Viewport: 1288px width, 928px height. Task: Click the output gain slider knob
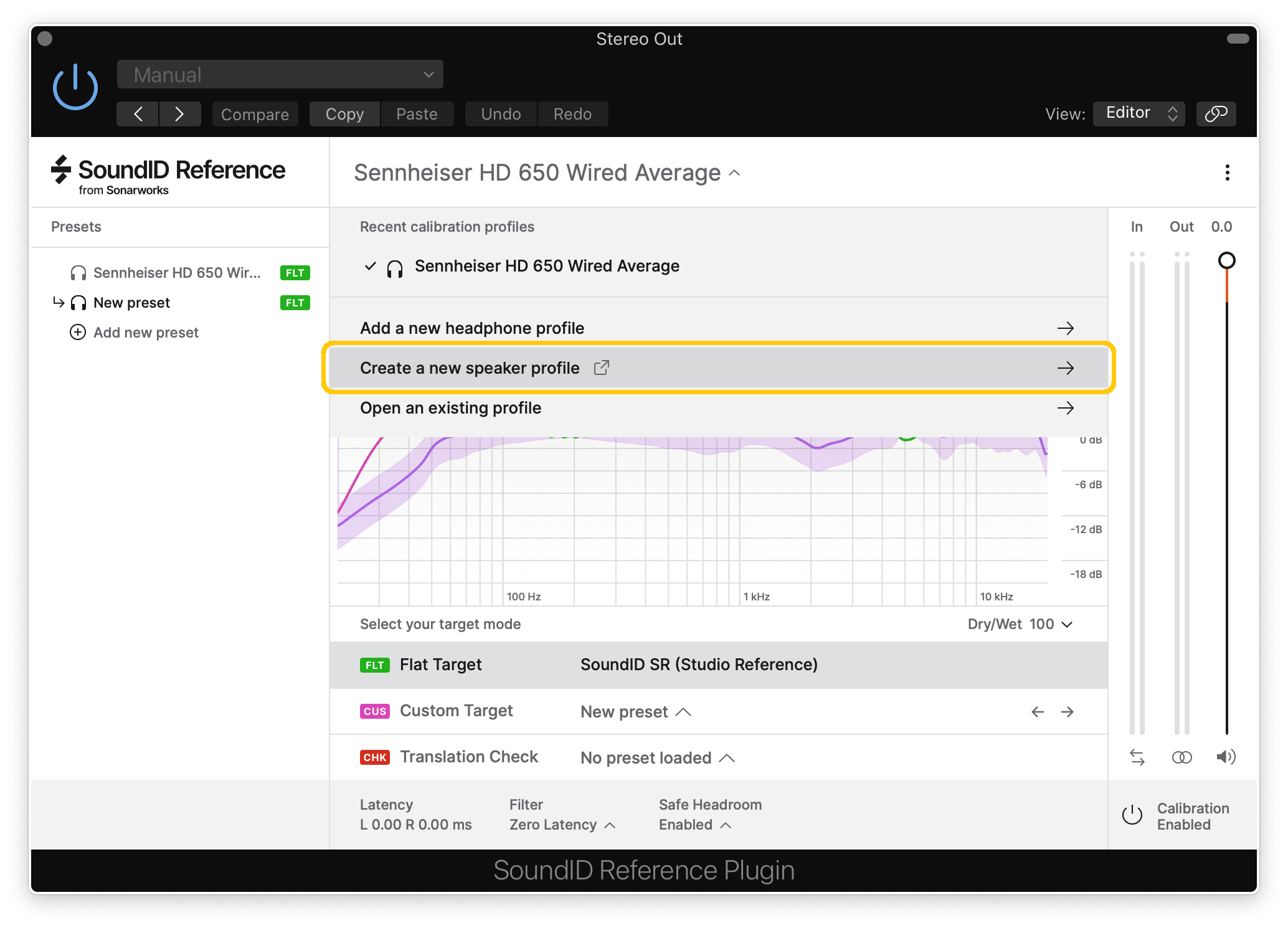click(1226, 260)
